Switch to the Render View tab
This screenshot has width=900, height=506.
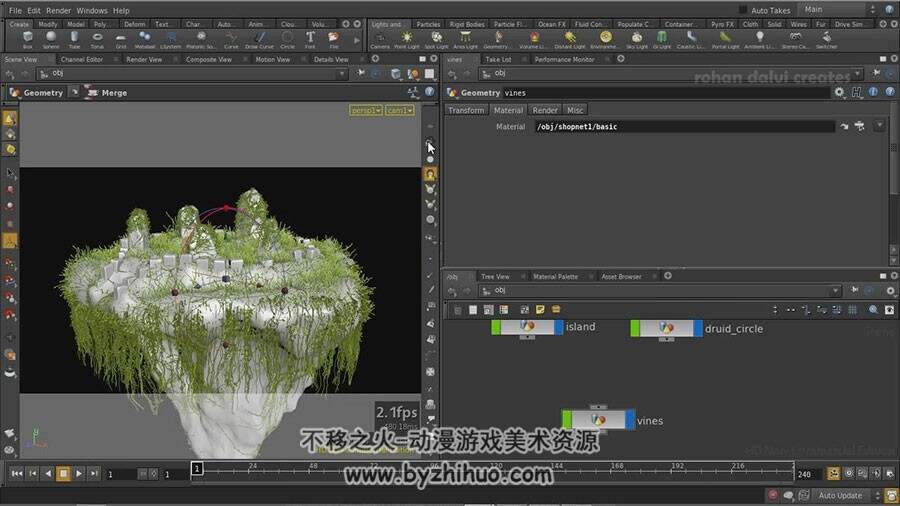144,59
